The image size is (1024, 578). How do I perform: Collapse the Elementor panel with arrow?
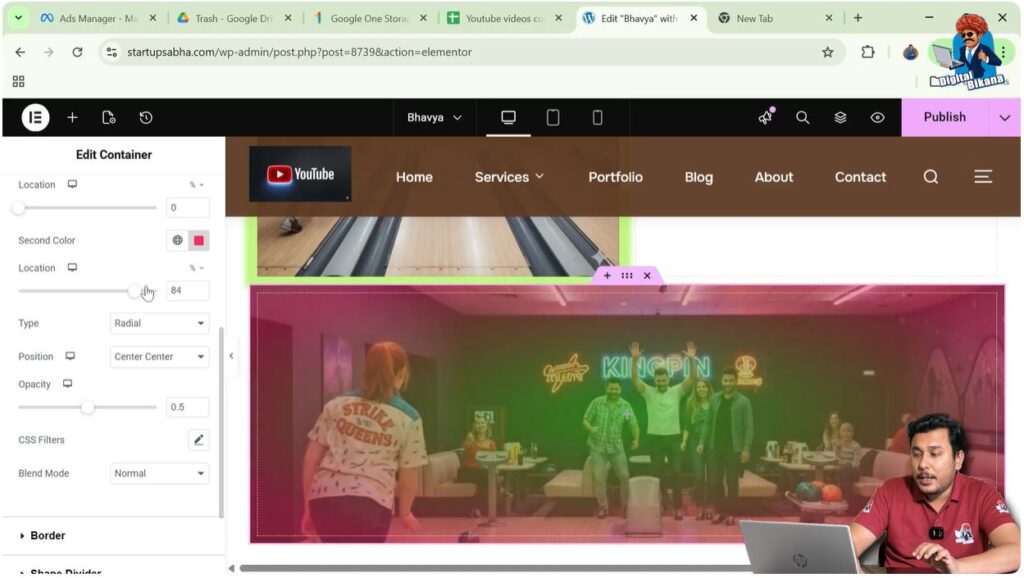(231, 356)
